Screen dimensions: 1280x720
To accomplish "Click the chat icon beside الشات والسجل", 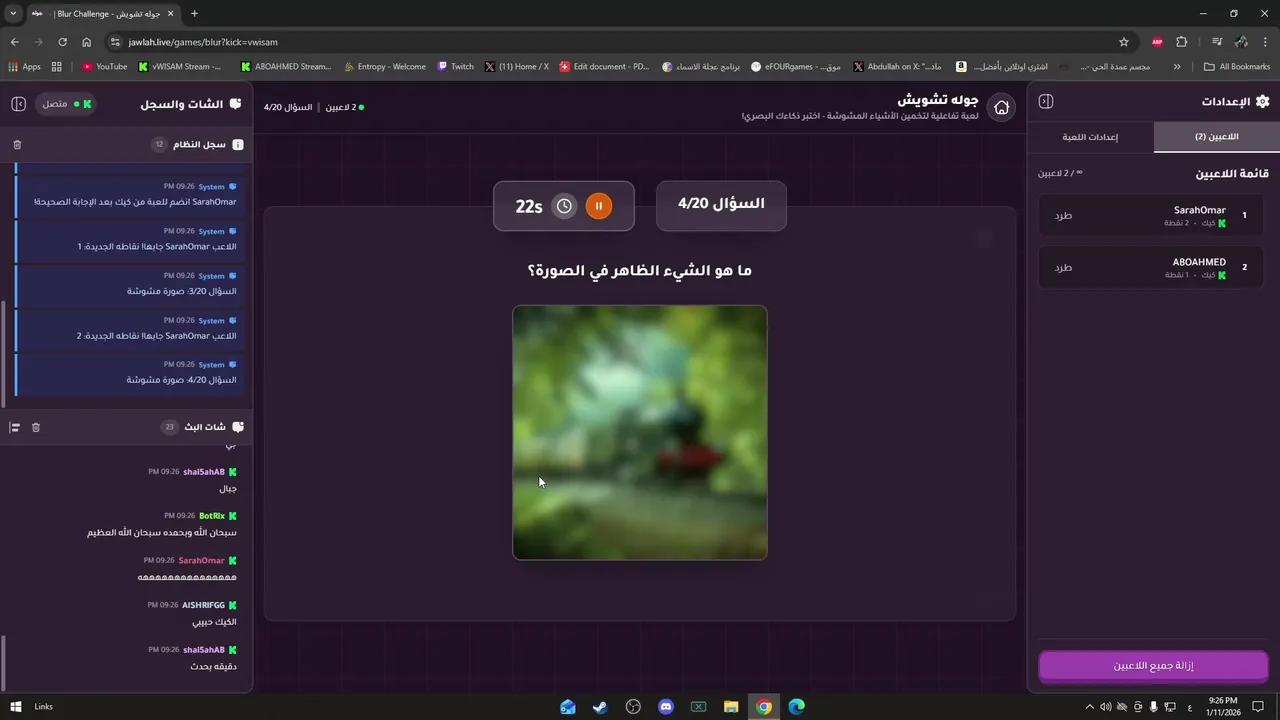I will [236, 104].
